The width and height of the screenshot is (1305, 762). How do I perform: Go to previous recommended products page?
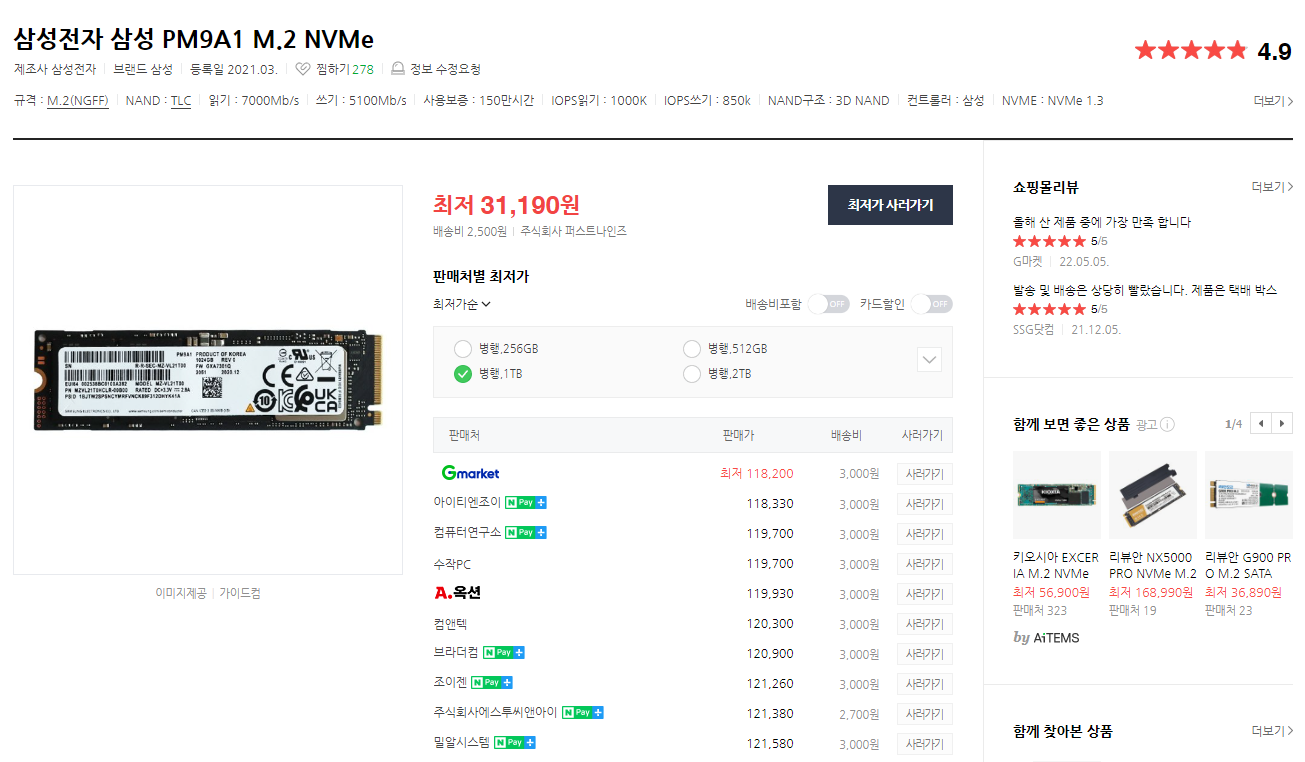click(1261, 424)
